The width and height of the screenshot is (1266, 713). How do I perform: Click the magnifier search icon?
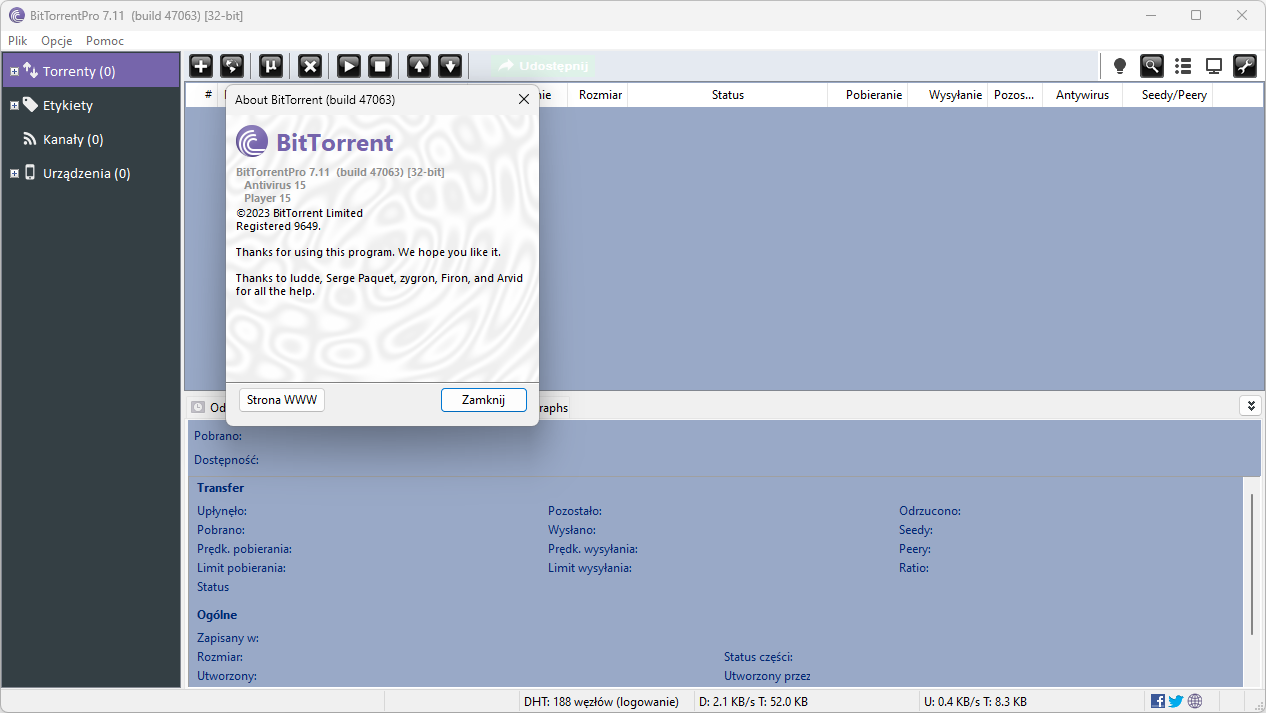pos(1152,66)
